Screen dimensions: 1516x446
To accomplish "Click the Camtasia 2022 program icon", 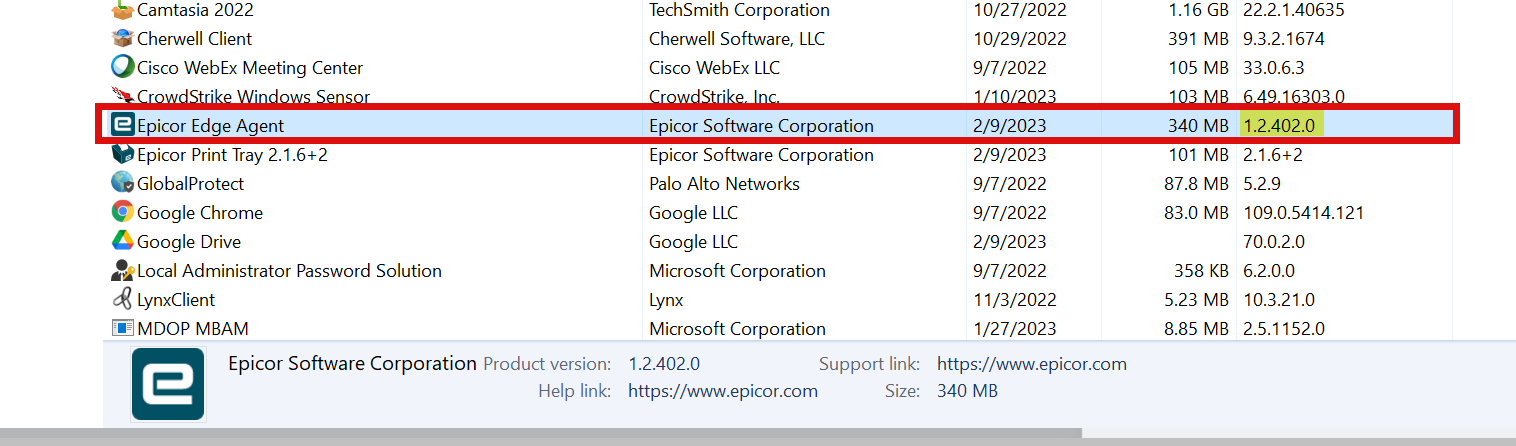I will (x=122, y=10).
